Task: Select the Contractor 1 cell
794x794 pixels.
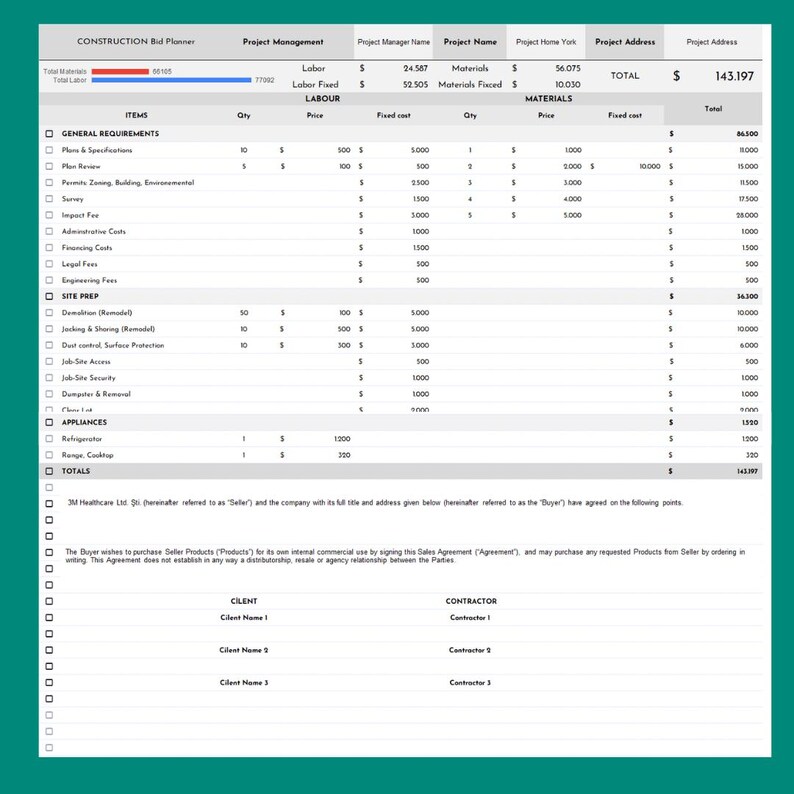Action: [x=470, y=617]
